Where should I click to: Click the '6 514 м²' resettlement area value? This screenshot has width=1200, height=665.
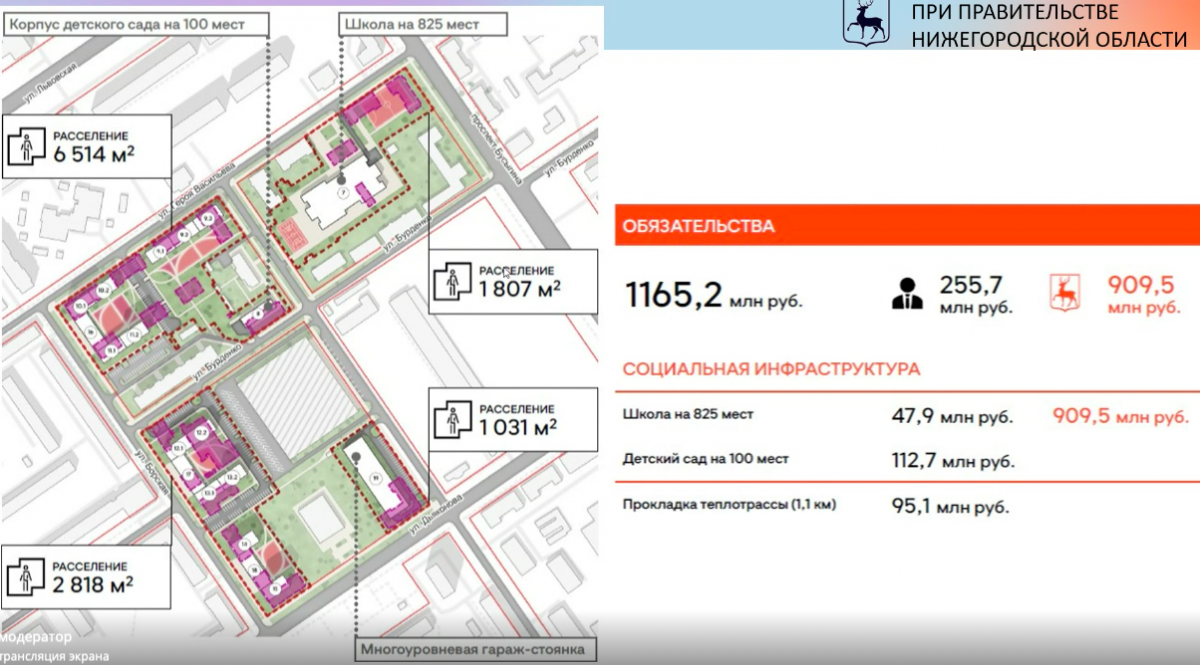pos(94,154)
